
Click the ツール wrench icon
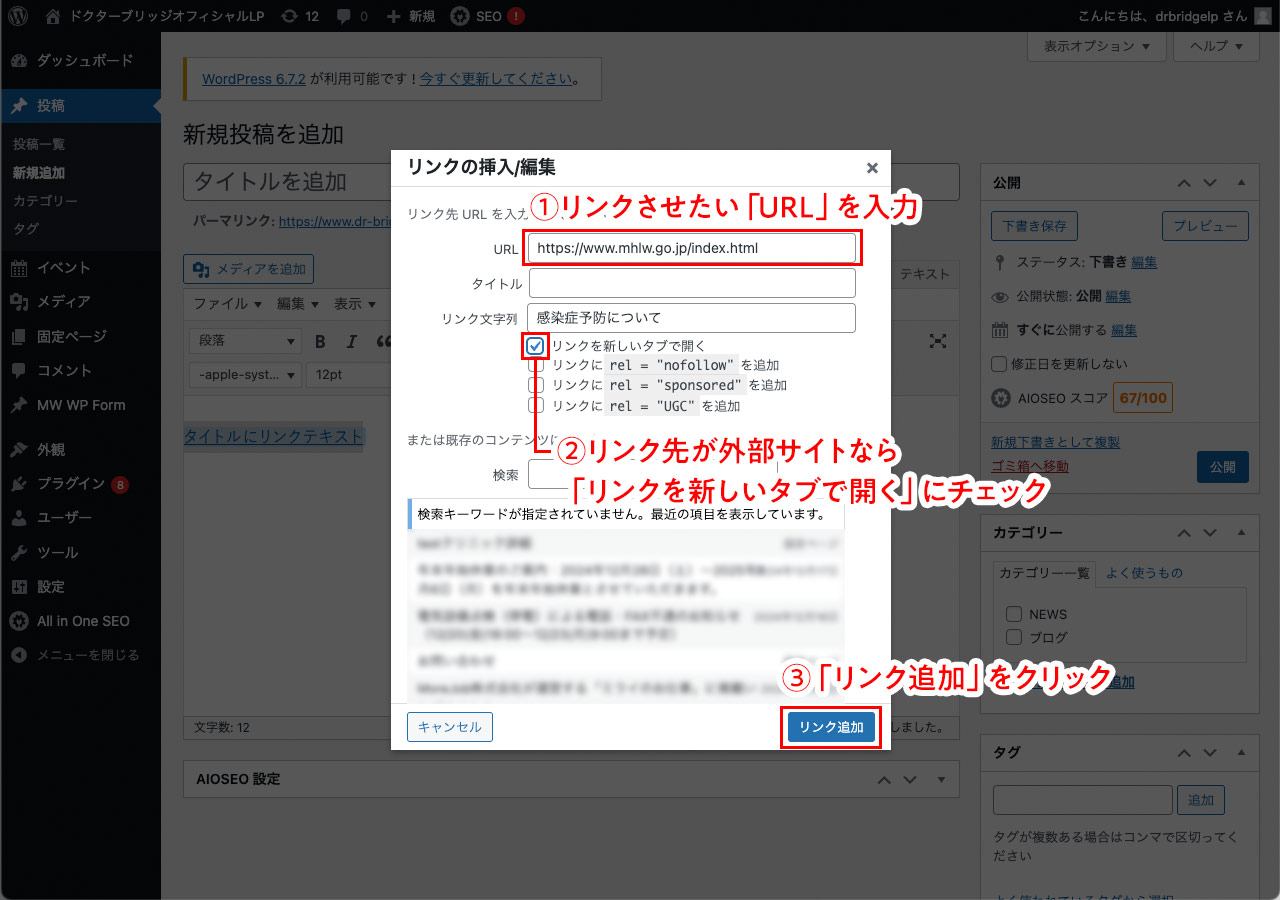click(x=19, y=552)
